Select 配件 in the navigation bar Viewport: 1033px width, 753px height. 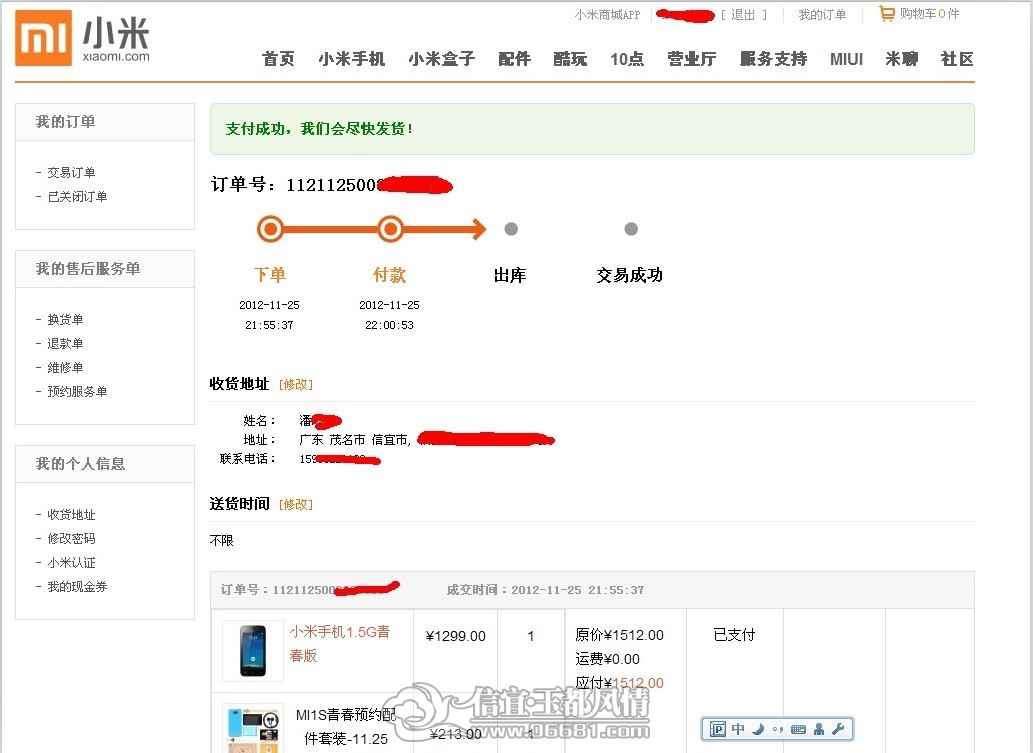click(515, 59)
